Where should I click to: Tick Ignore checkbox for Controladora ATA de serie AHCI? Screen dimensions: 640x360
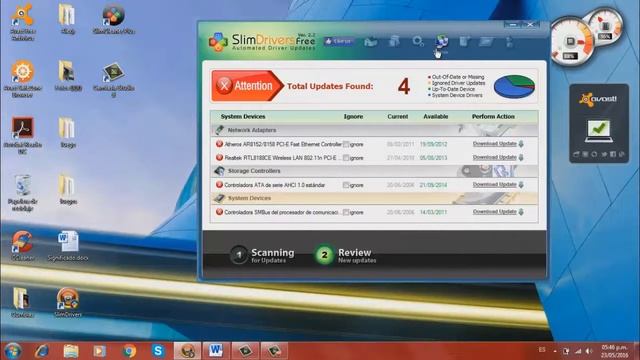[346, 185]
